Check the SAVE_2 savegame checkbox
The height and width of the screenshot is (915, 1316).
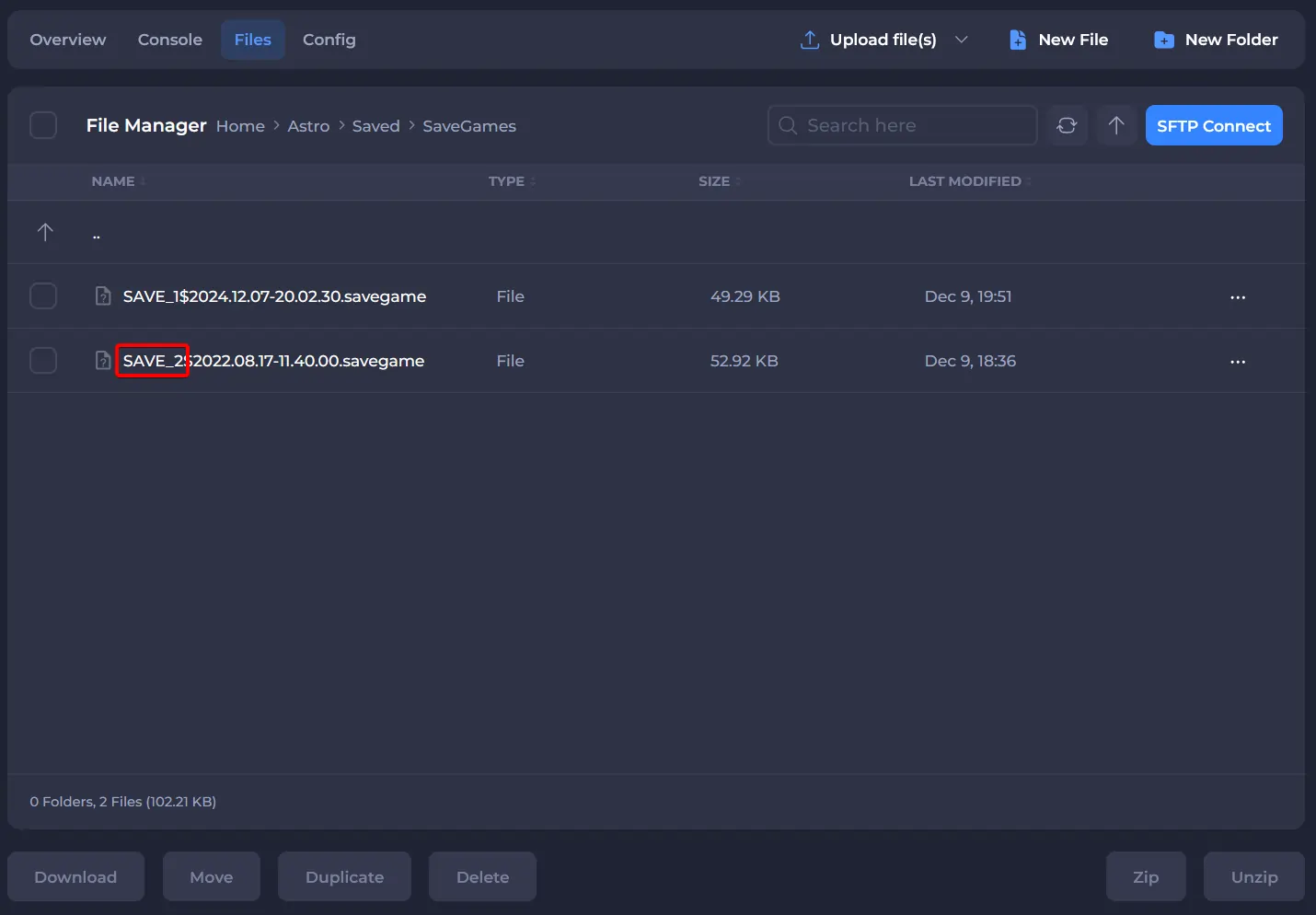(43, 361)
